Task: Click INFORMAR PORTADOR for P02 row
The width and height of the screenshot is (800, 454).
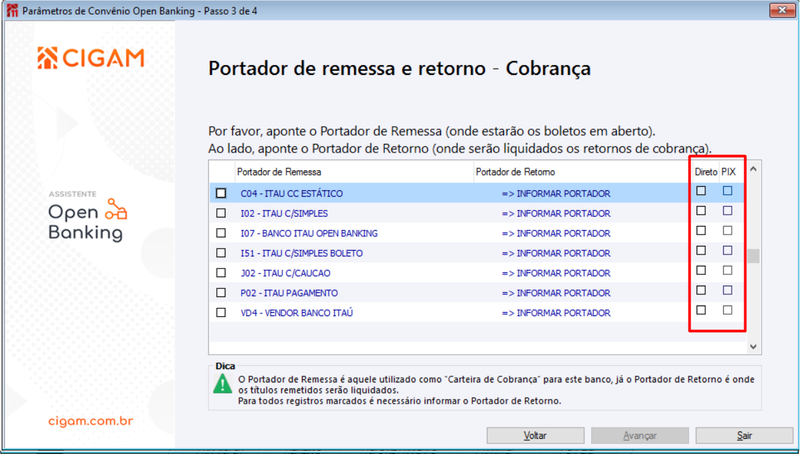Action: [556, 293]
